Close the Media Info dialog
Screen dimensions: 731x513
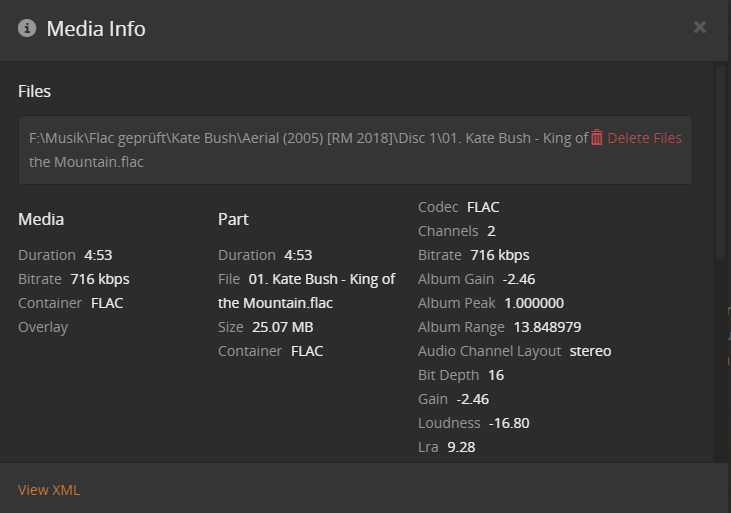click(x=699, y=27)
